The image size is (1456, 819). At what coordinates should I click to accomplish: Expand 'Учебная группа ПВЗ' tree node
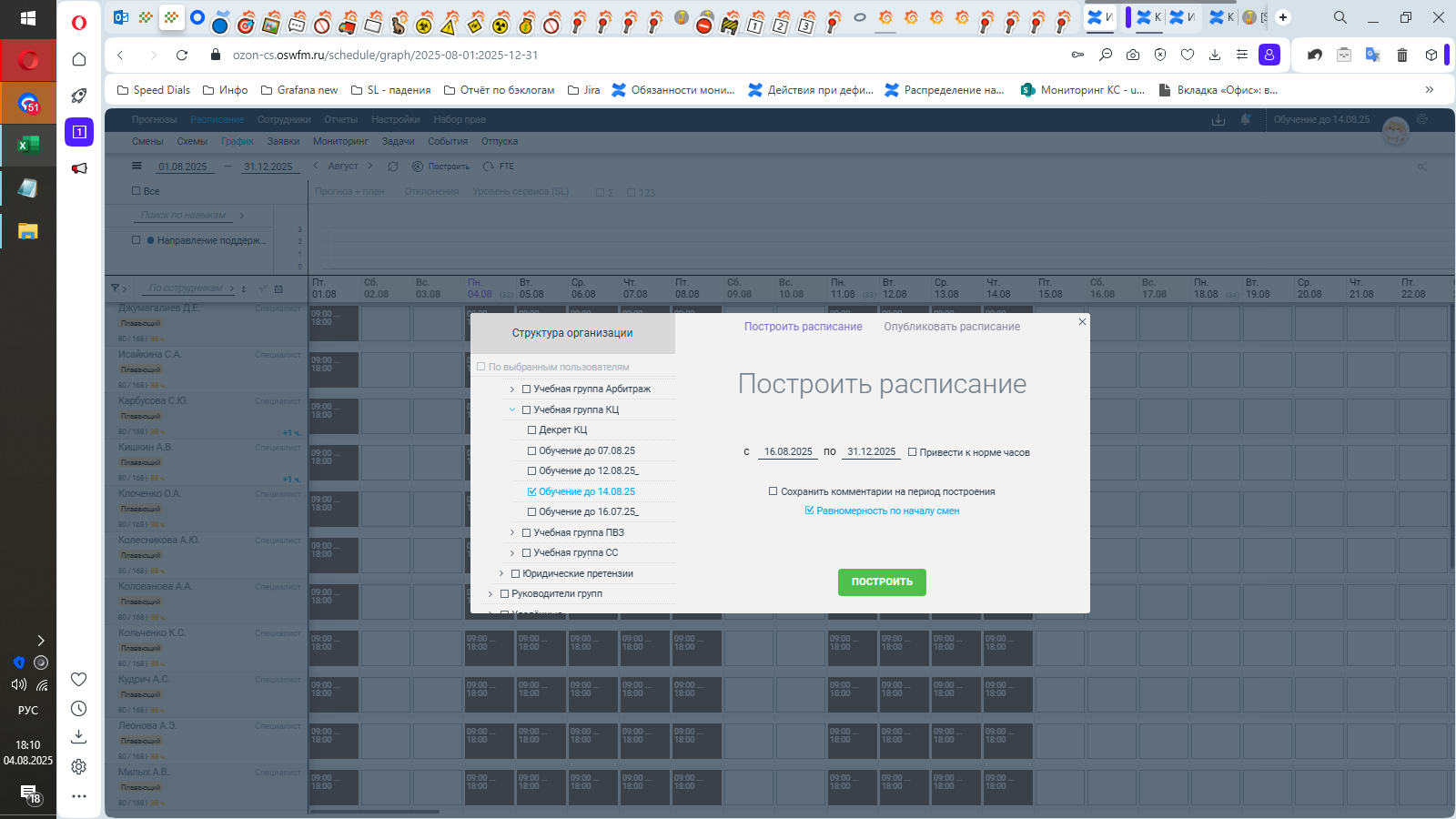pyautogui.click(x=512, y=532)
